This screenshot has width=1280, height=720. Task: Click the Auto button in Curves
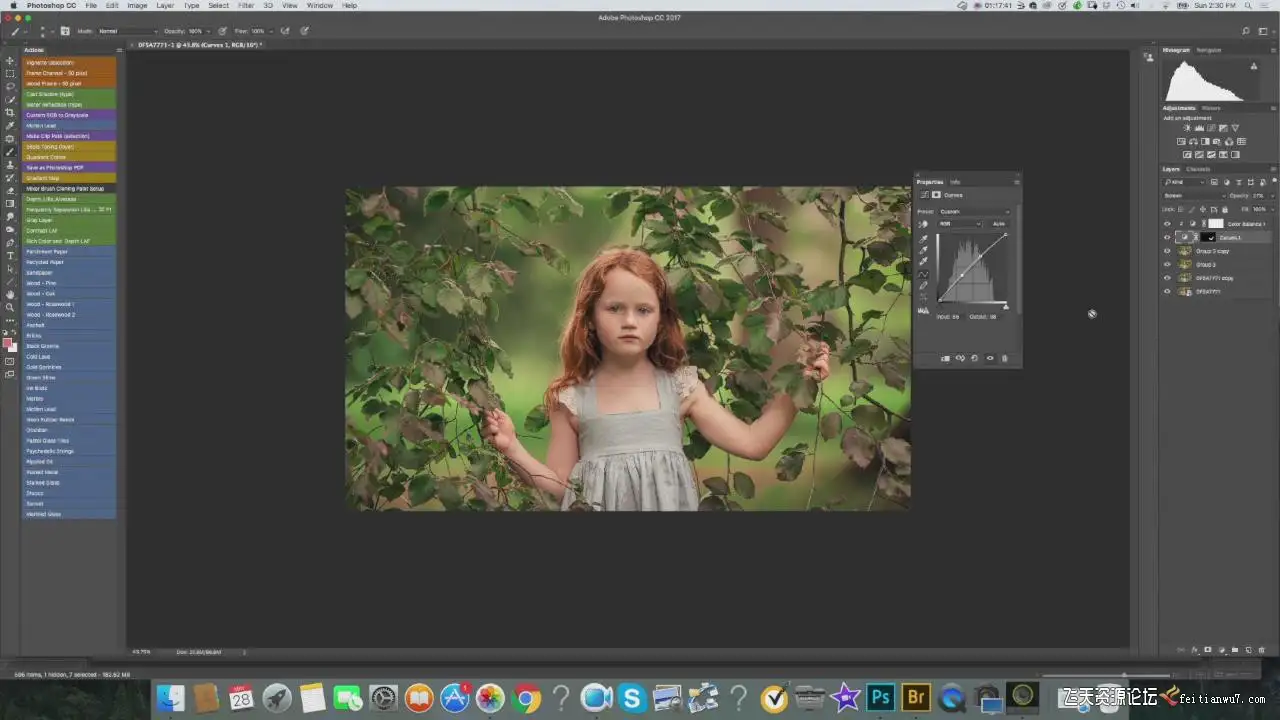click(x=998, y=224)
